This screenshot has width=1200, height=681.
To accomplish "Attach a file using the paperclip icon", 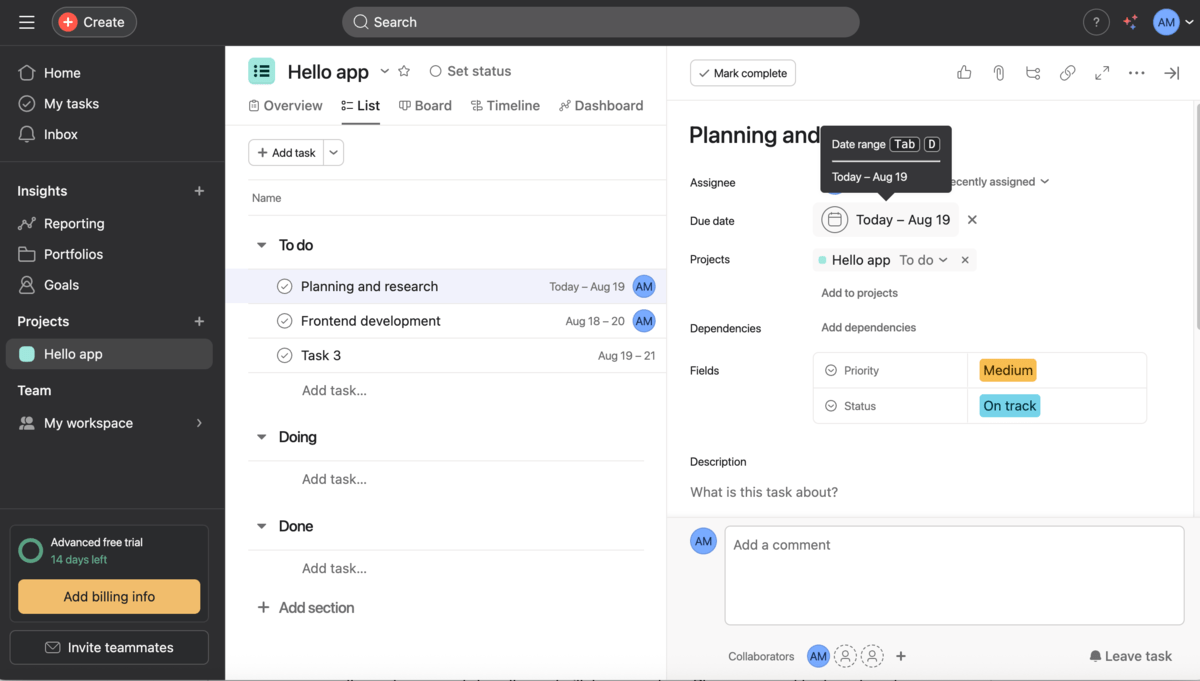I will (x=998, y=72).
